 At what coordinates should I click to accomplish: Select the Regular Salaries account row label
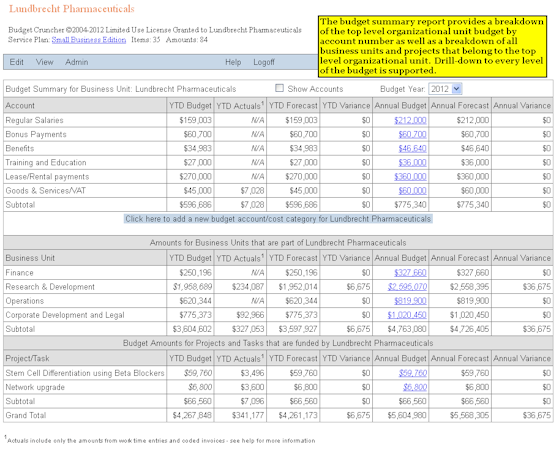[x=34, y=120]
